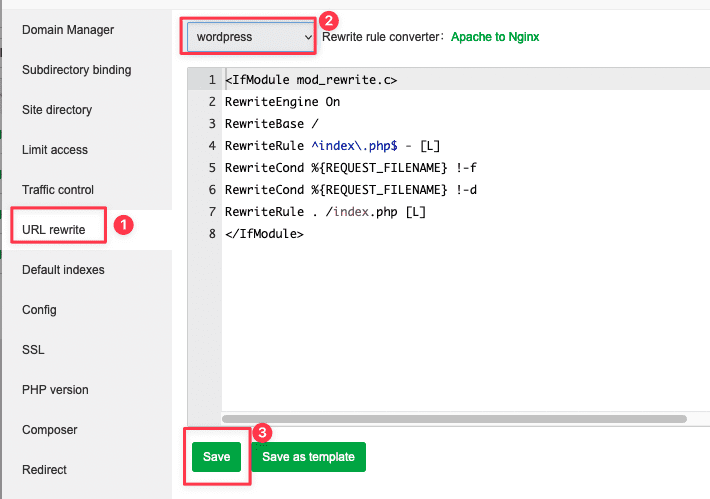Click the closing '</IfModule>' line
Viewport: 710px width, 499px height.
(x=264, y=234)
